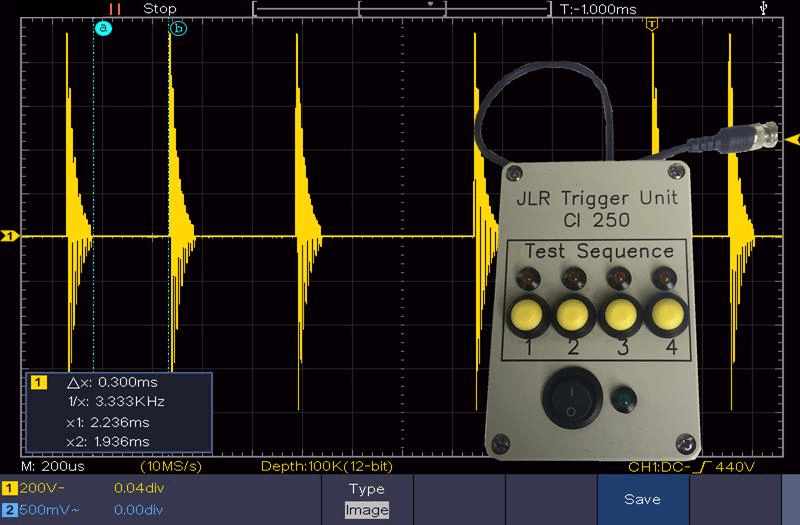800x525 pixels.
Task: Click the red LED above button 2
Action: (x=573, y=279)
